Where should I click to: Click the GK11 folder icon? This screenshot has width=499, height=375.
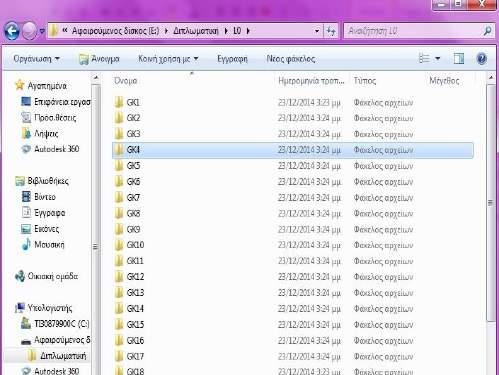pos(119,261)
